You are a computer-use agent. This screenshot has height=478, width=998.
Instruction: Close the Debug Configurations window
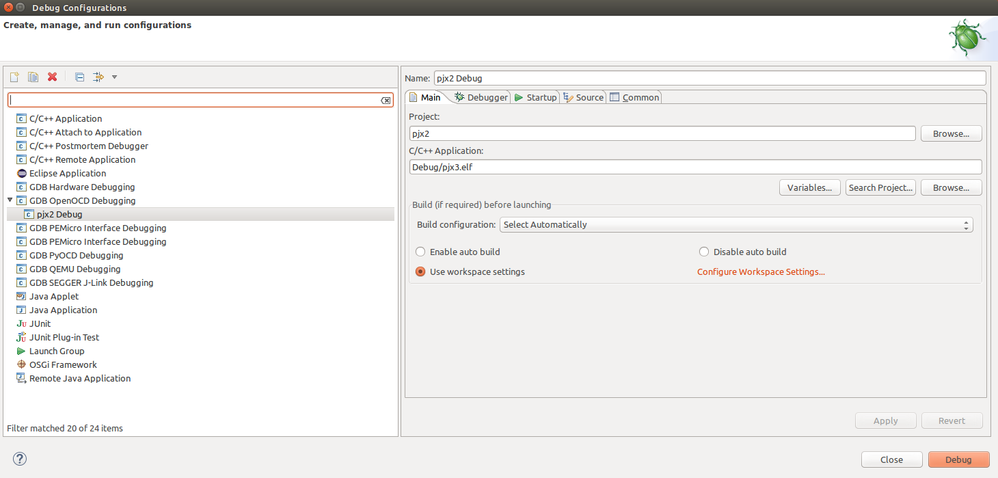(9, 8)
